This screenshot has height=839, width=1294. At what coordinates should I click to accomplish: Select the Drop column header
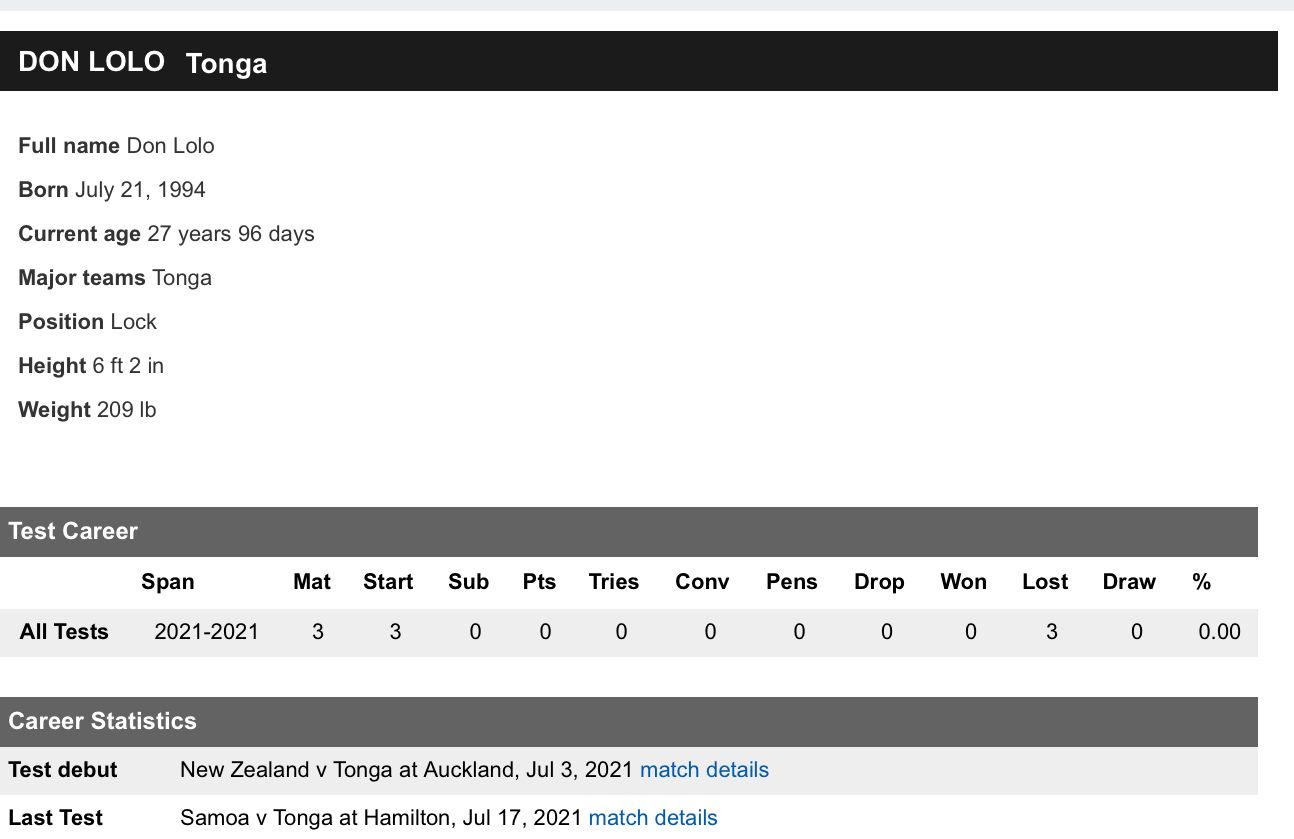click(x=879, y=582)
